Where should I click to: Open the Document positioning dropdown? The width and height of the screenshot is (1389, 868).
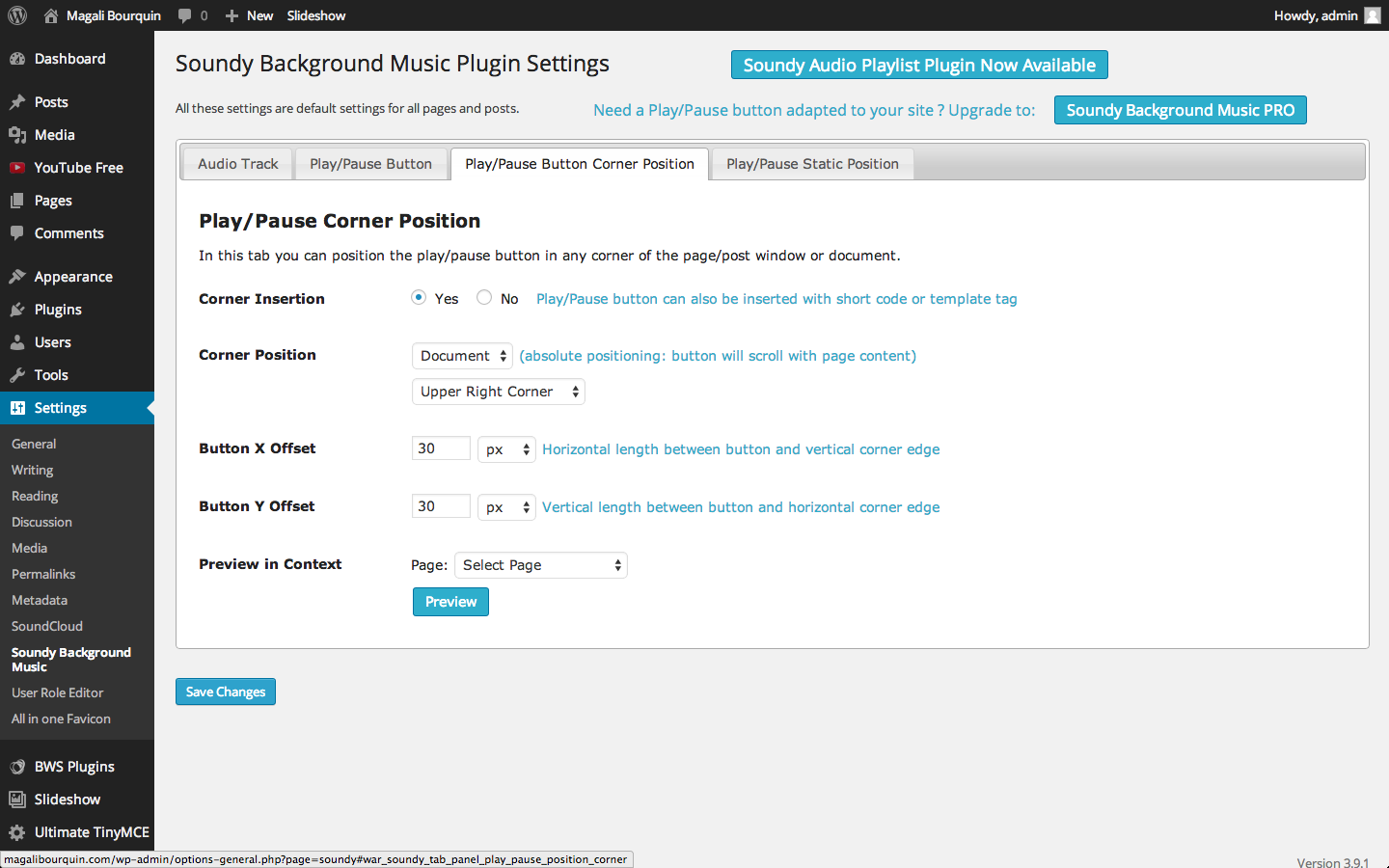click(x=462, y=356)
